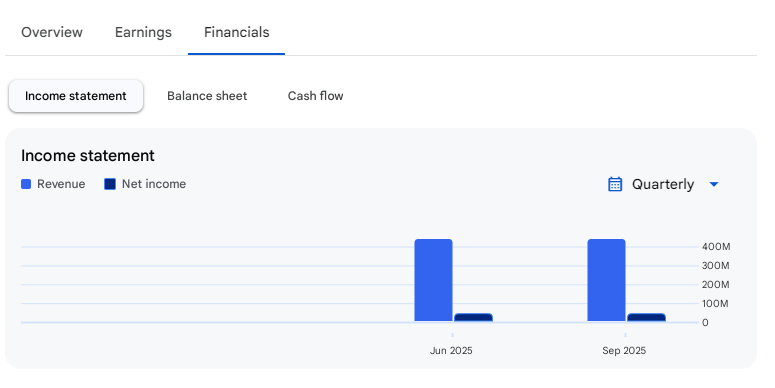The height and width of the screenshot is (388, 775).
Task: Select the Sep 2025 net income bar
Action: (646, 317)
